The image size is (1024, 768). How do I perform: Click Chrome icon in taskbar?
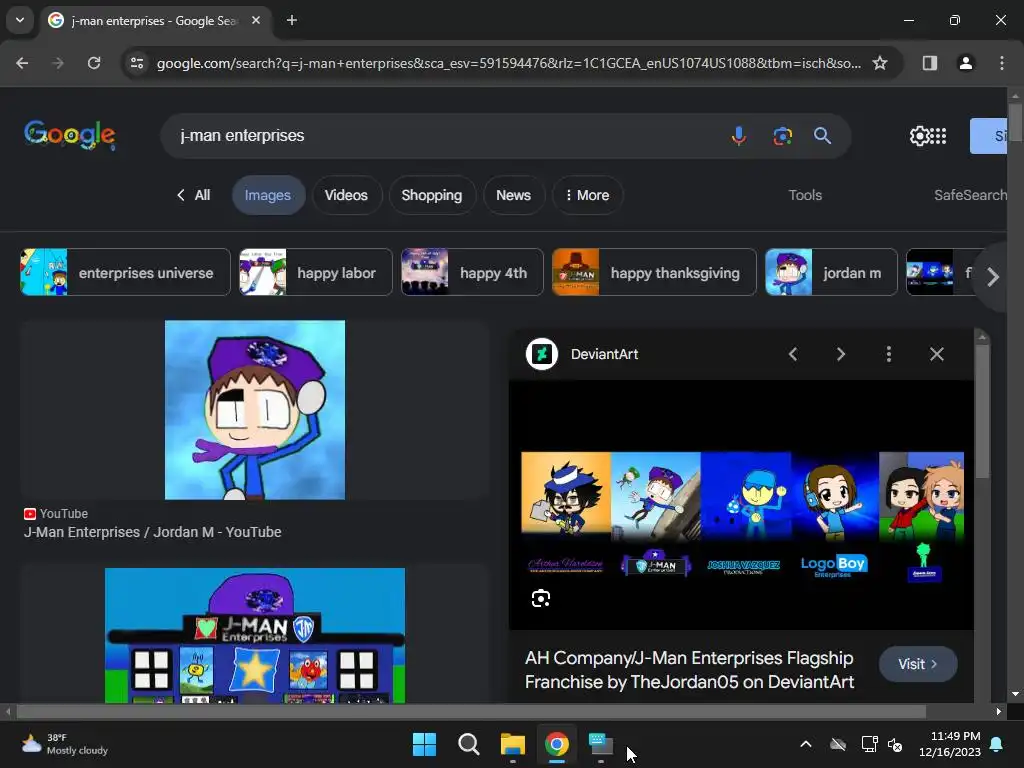pos(556,744)
